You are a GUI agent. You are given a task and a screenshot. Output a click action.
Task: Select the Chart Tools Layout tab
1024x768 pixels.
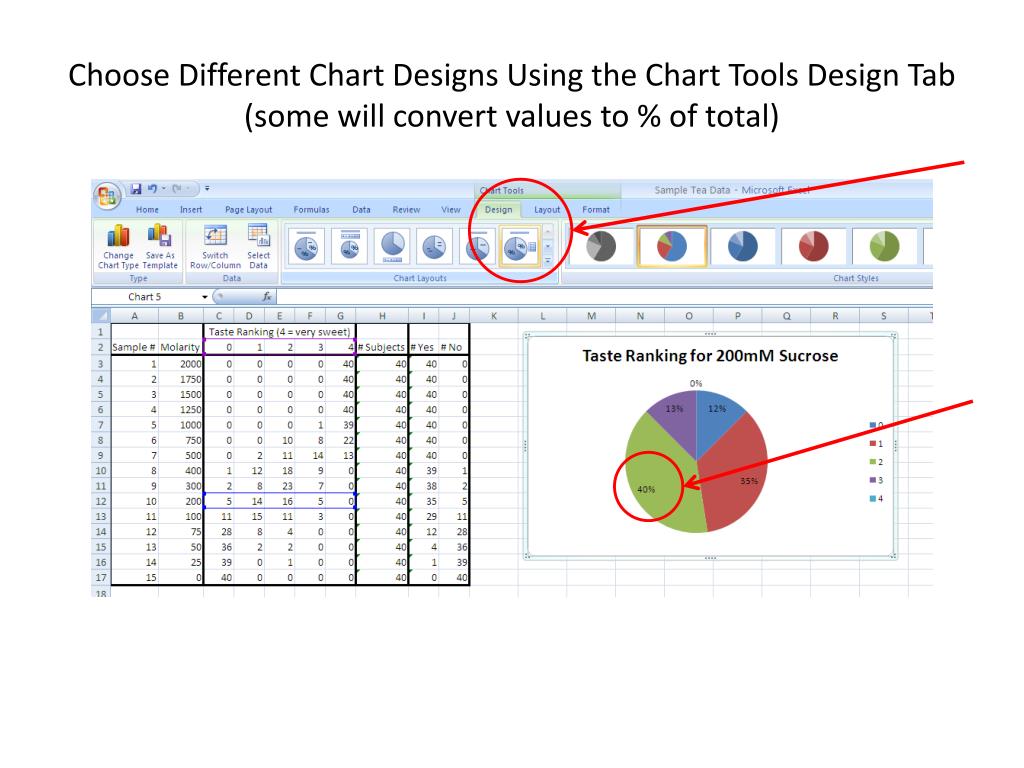click(547, 210)
